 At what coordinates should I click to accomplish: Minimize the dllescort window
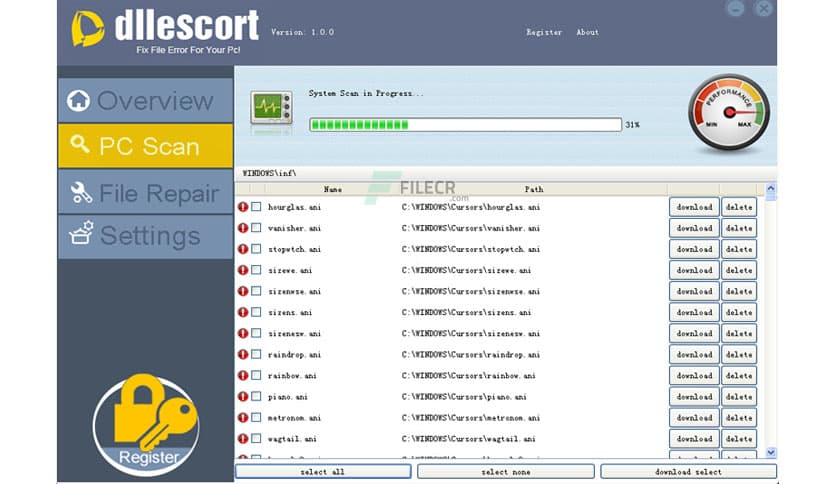point(735,8)
